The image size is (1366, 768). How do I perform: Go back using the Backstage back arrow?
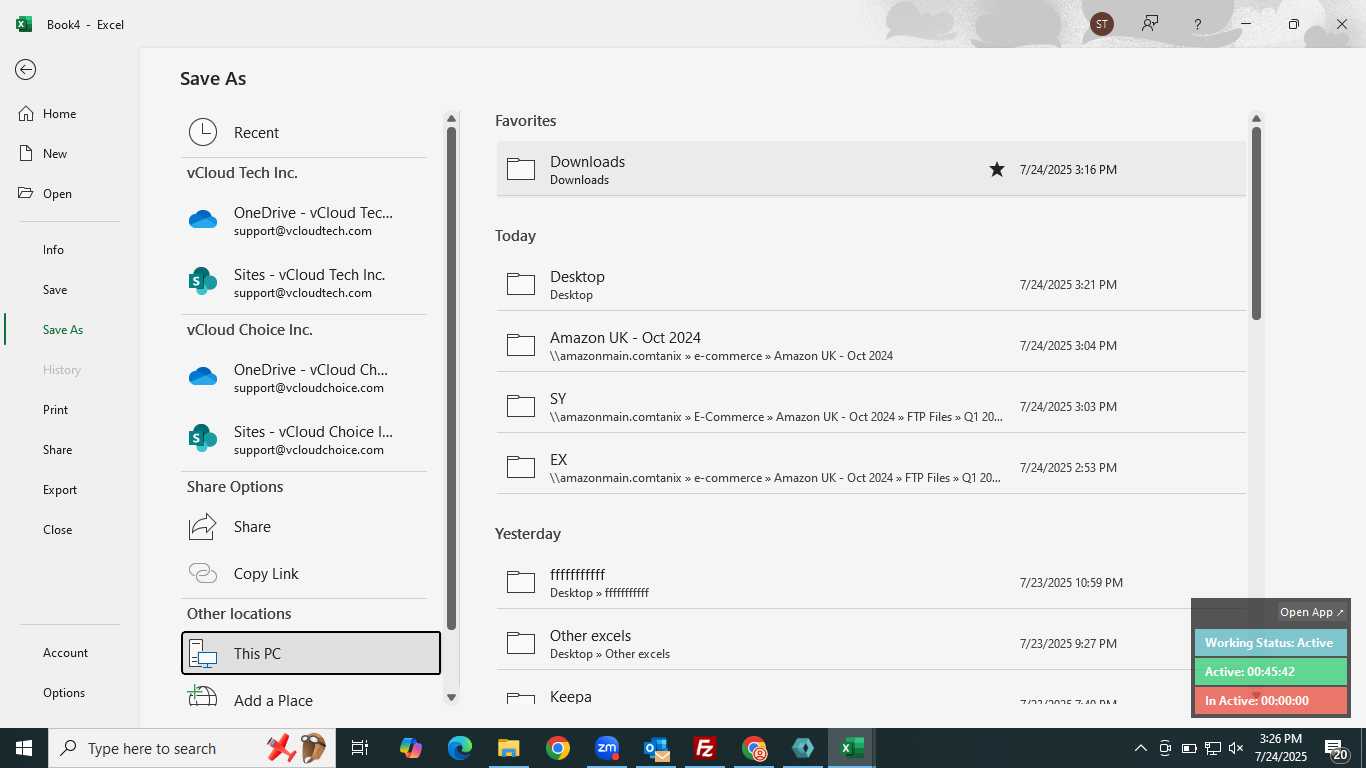[26, 69]
